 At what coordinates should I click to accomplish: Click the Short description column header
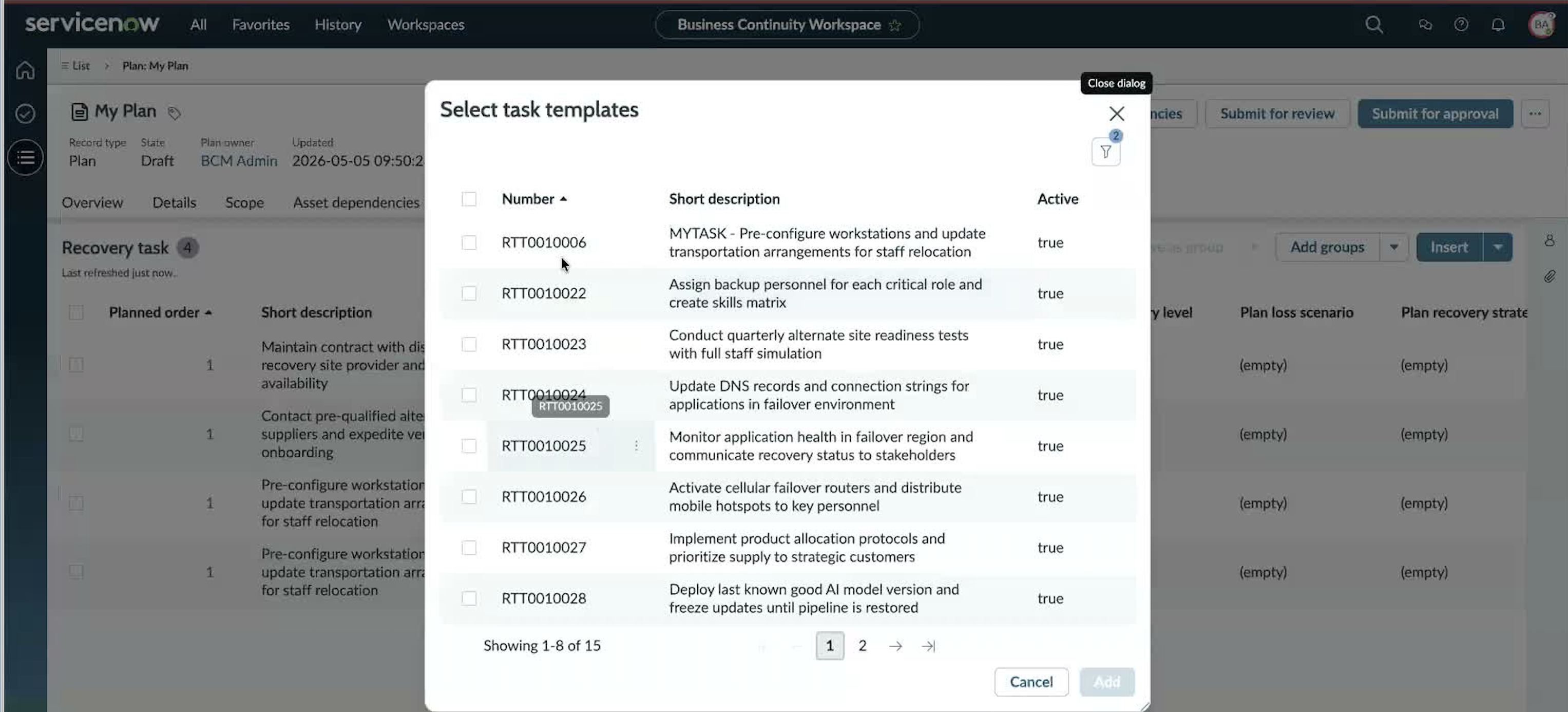click(724, 199)
